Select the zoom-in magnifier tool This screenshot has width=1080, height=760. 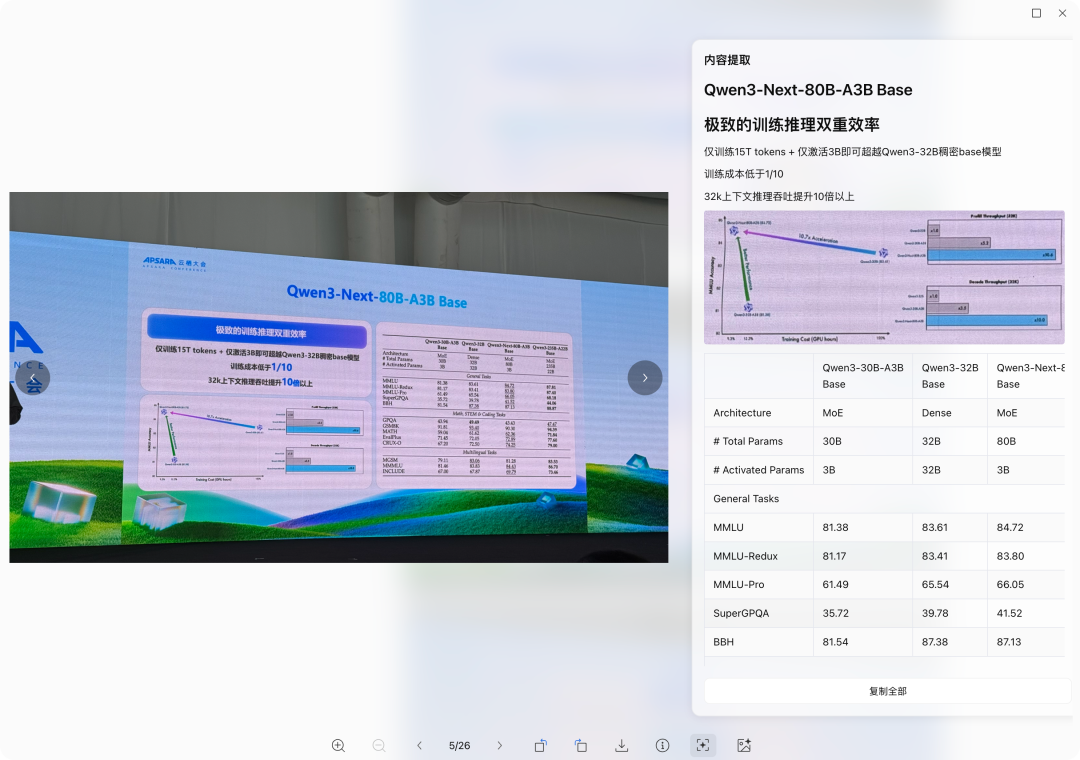pos(338,745)
